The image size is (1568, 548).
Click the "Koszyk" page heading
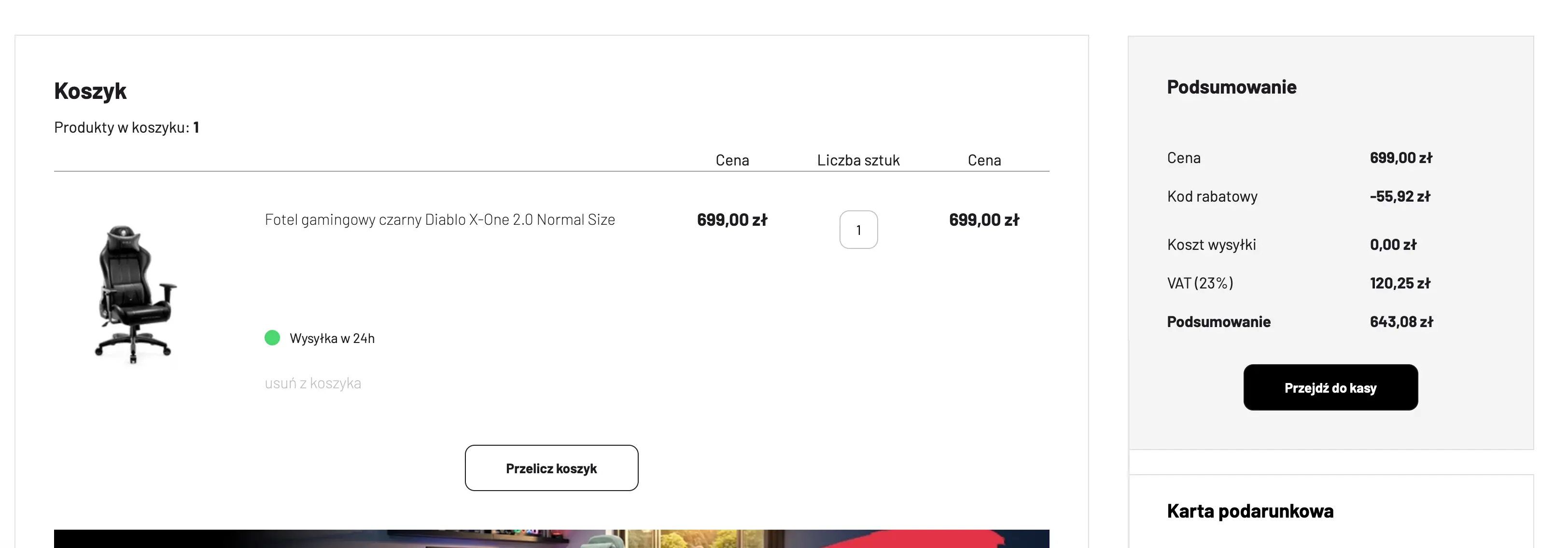click(x=90, y=91)
